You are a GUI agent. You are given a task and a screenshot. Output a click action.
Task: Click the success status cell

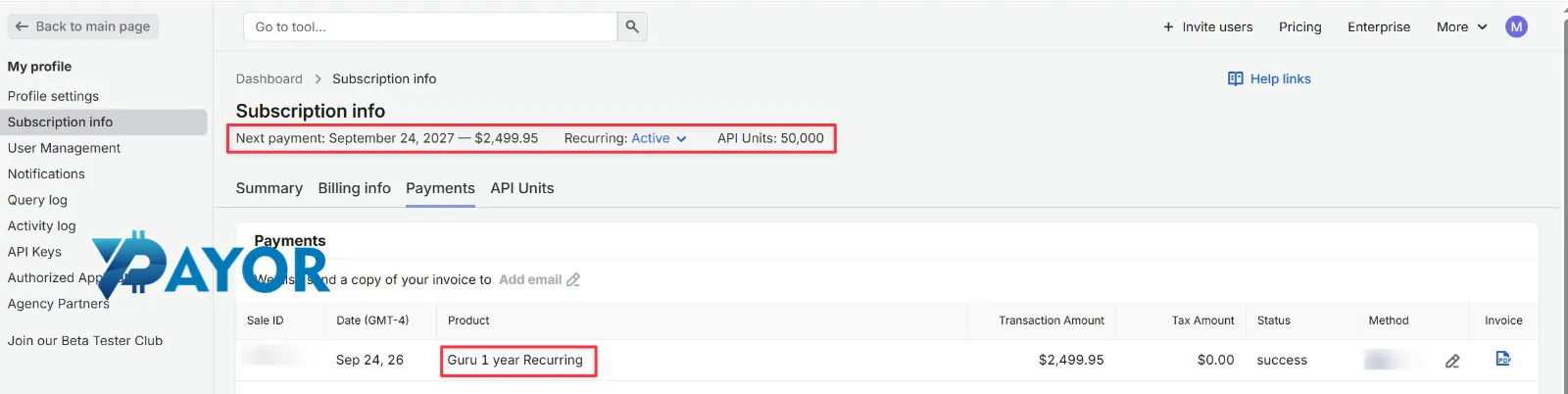(1282, 360)
